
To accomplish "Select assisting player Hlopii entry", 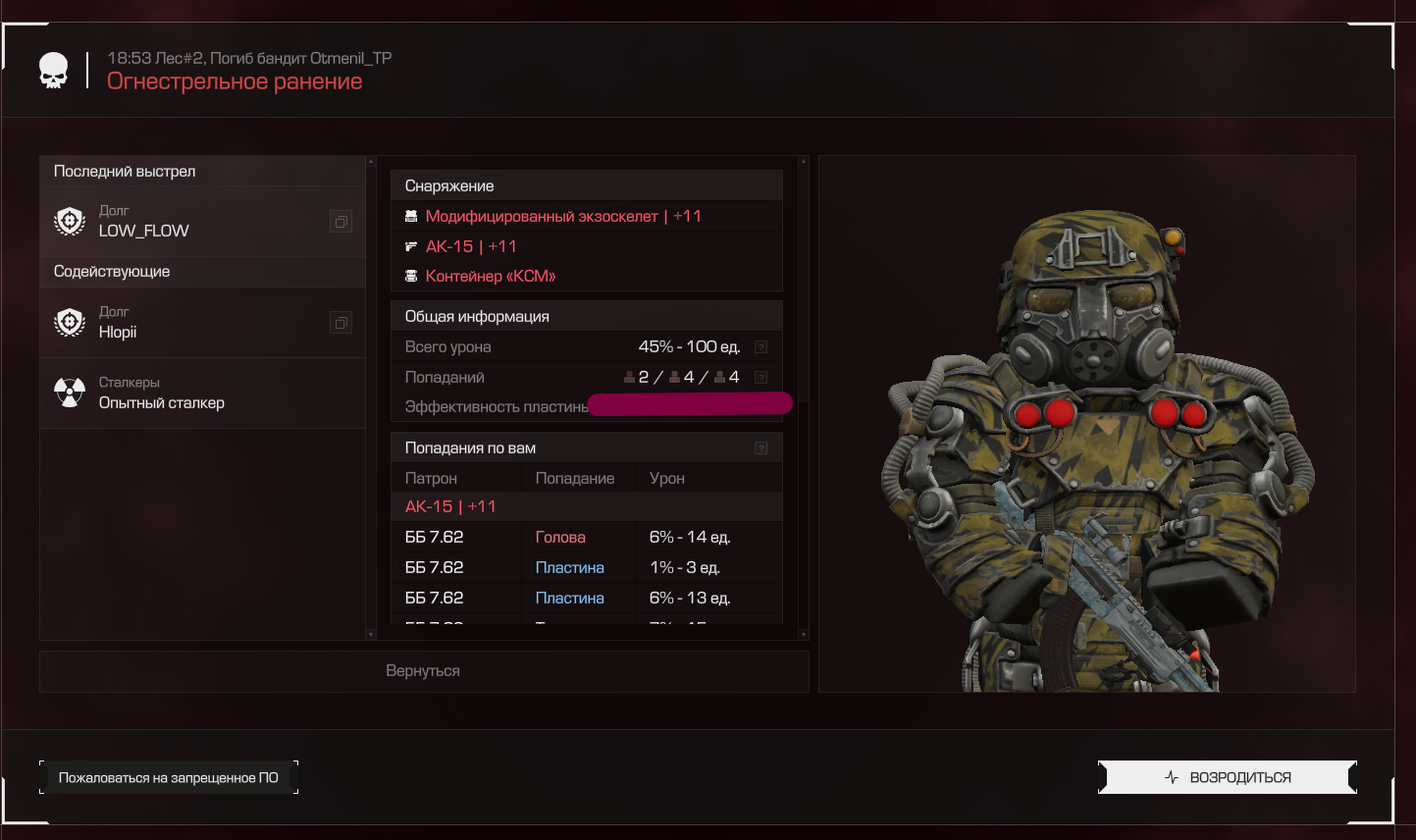I will point(202,322).
